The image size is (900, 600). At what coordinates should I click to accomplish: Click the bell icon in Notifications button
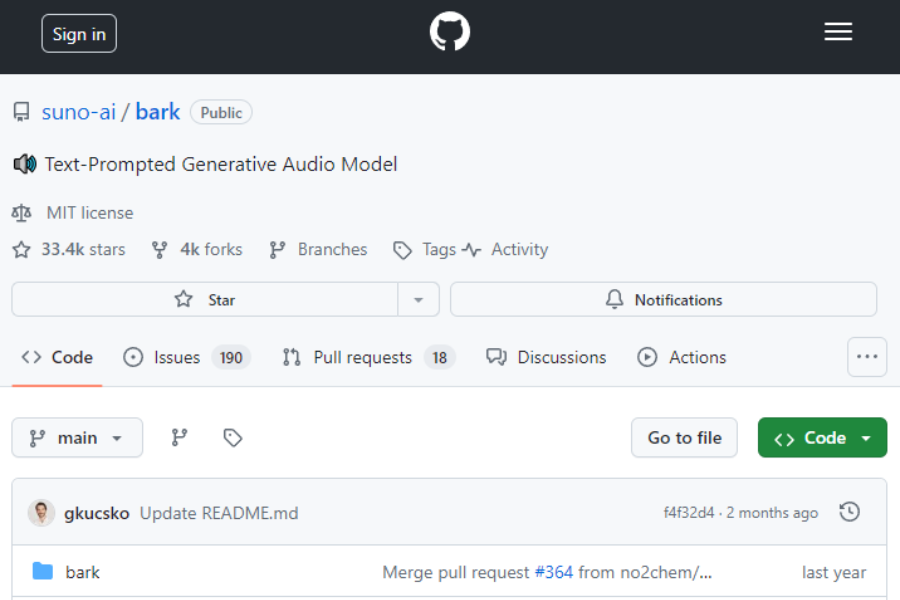[x=614, y=299]
